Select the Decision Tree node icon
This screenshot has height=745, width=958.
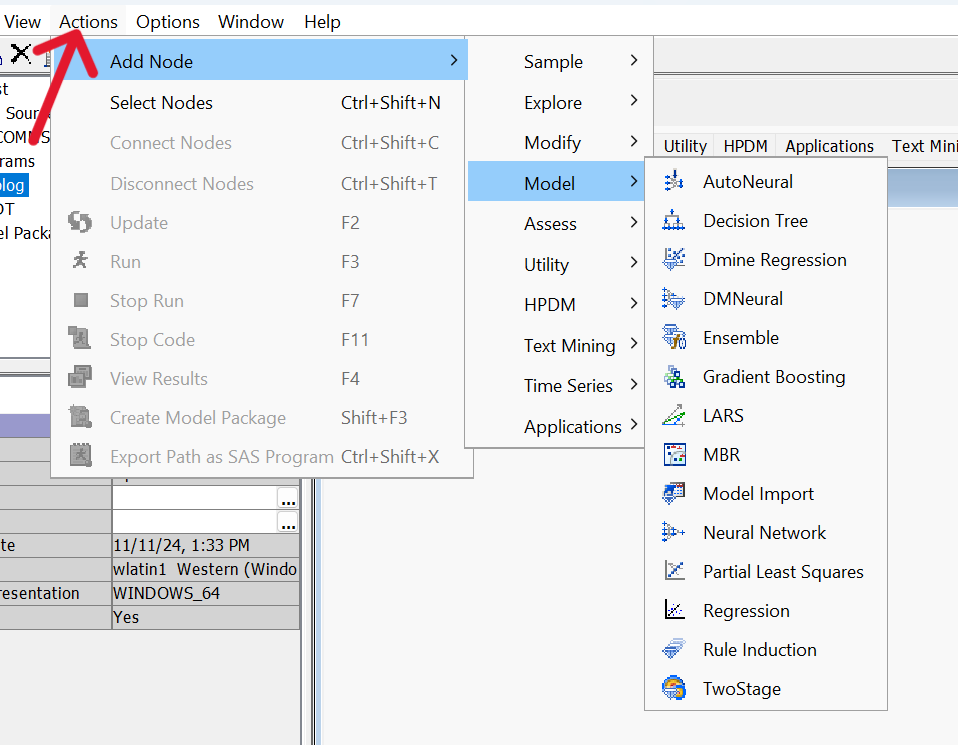click(x=674, y=221)
